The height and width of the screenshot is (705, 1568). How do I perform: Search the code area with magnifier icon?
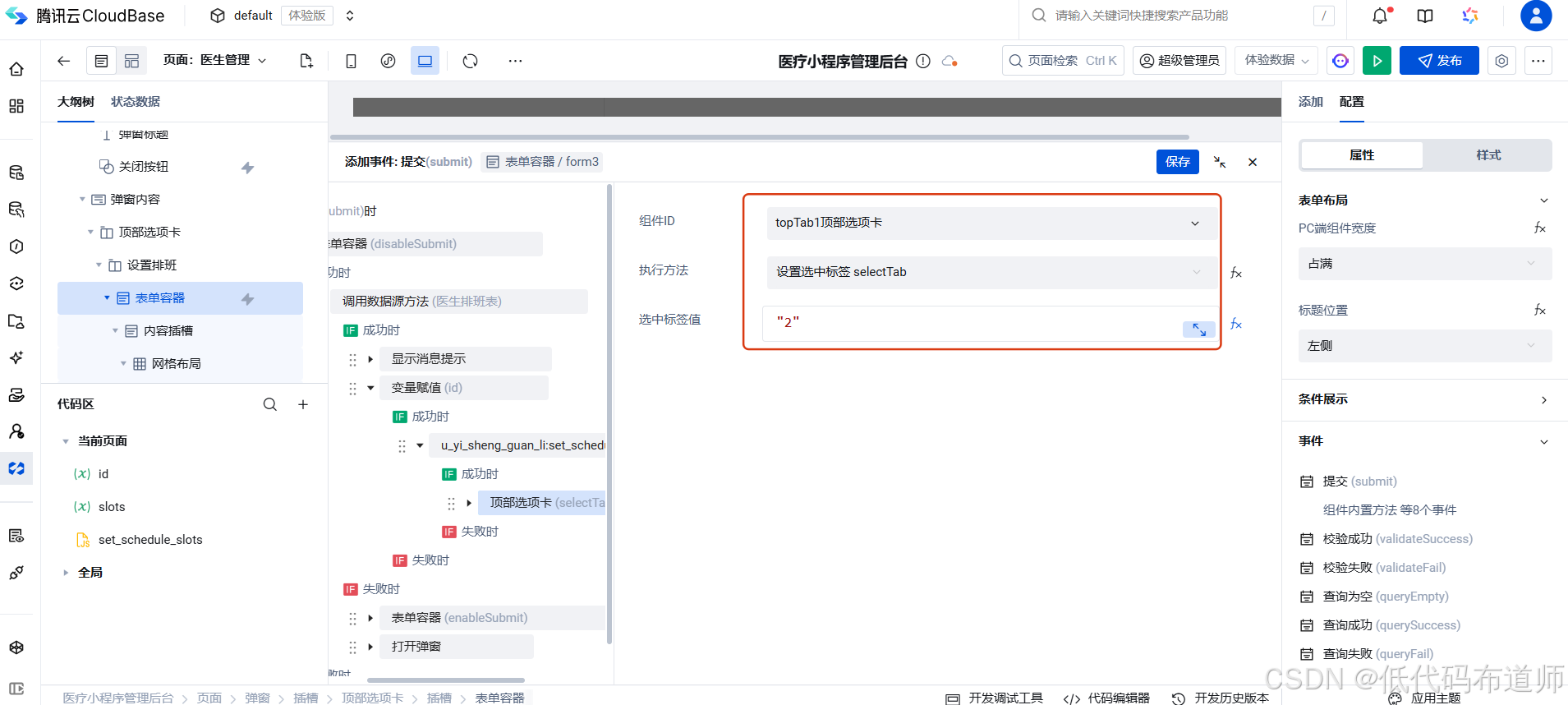tap(270, 404)
